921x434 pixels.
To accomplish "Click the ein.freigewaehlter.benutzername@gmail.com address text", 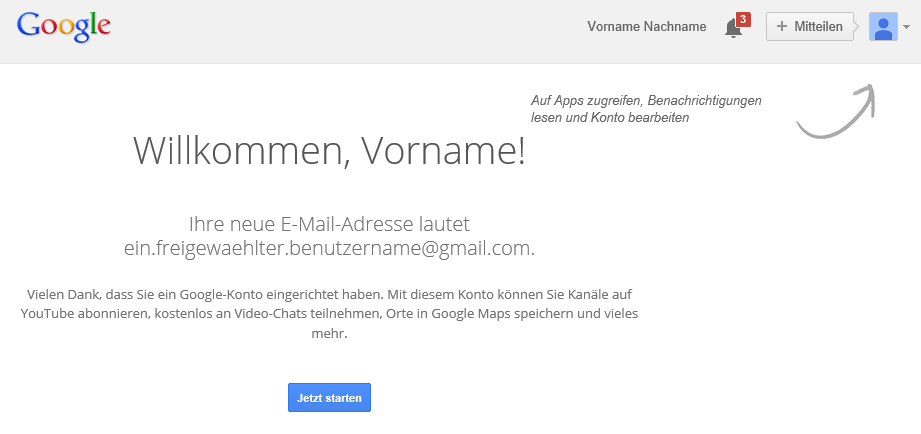I will coord(329,248).
